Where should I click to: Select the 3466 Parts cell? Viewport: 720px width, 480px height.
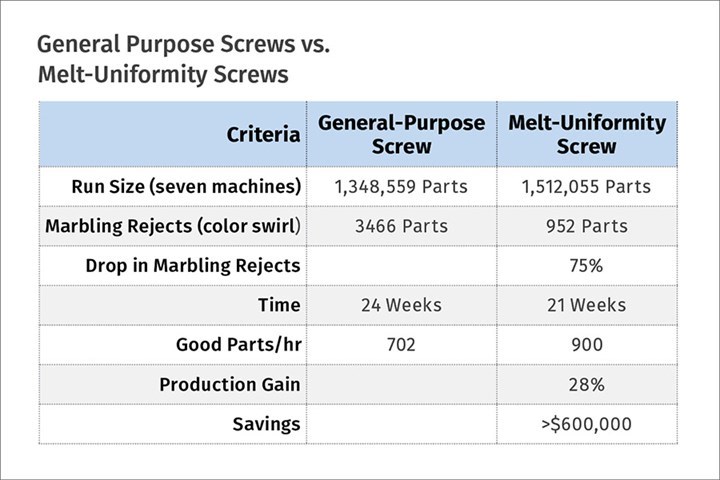(x=401, y=226)
